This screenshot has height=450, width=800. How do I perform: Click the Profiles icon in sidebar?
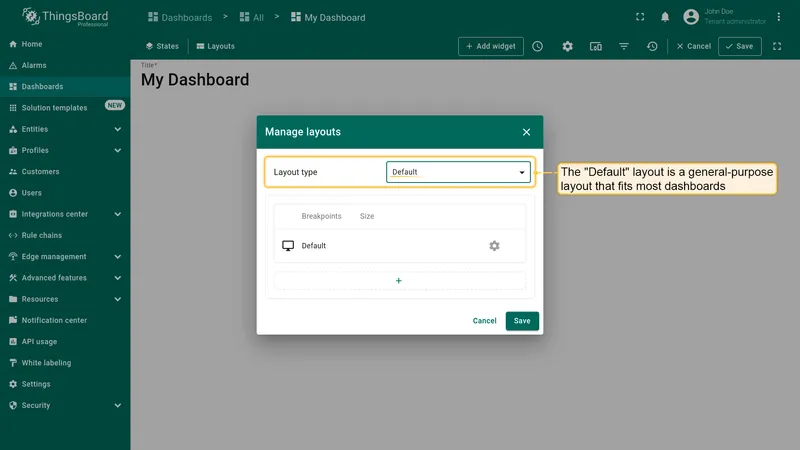click(13, 151)
